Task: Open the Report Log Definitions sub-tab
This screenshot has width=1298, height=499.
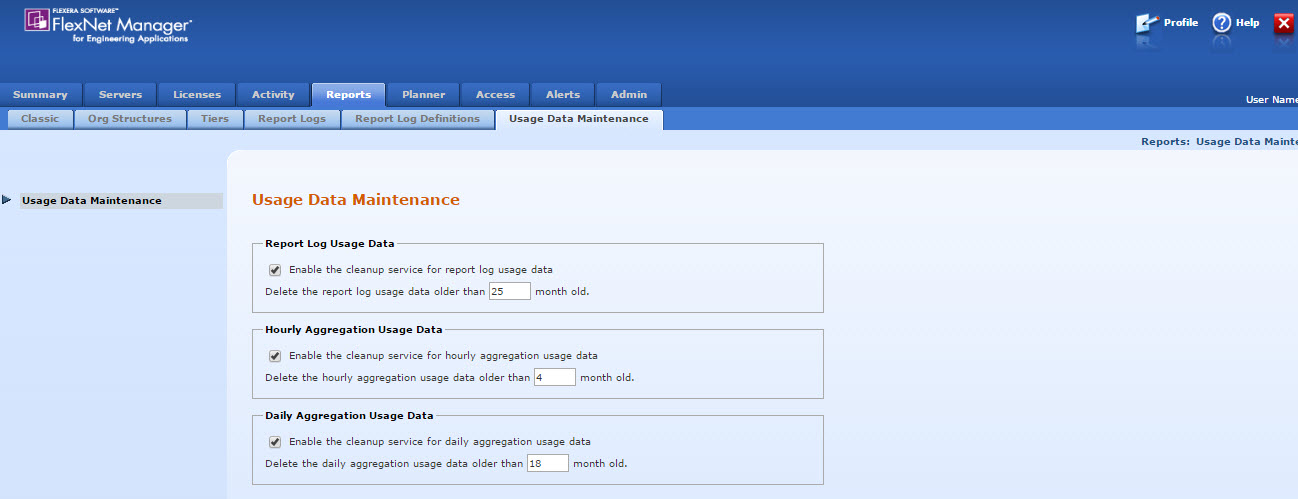Action: point(417,119)
